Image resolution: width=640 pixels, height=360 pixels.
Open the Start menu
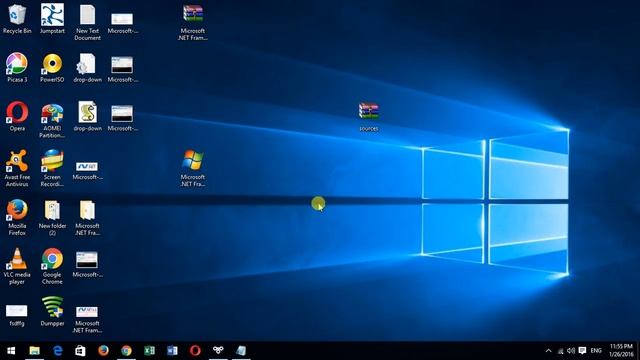[11, 351]
